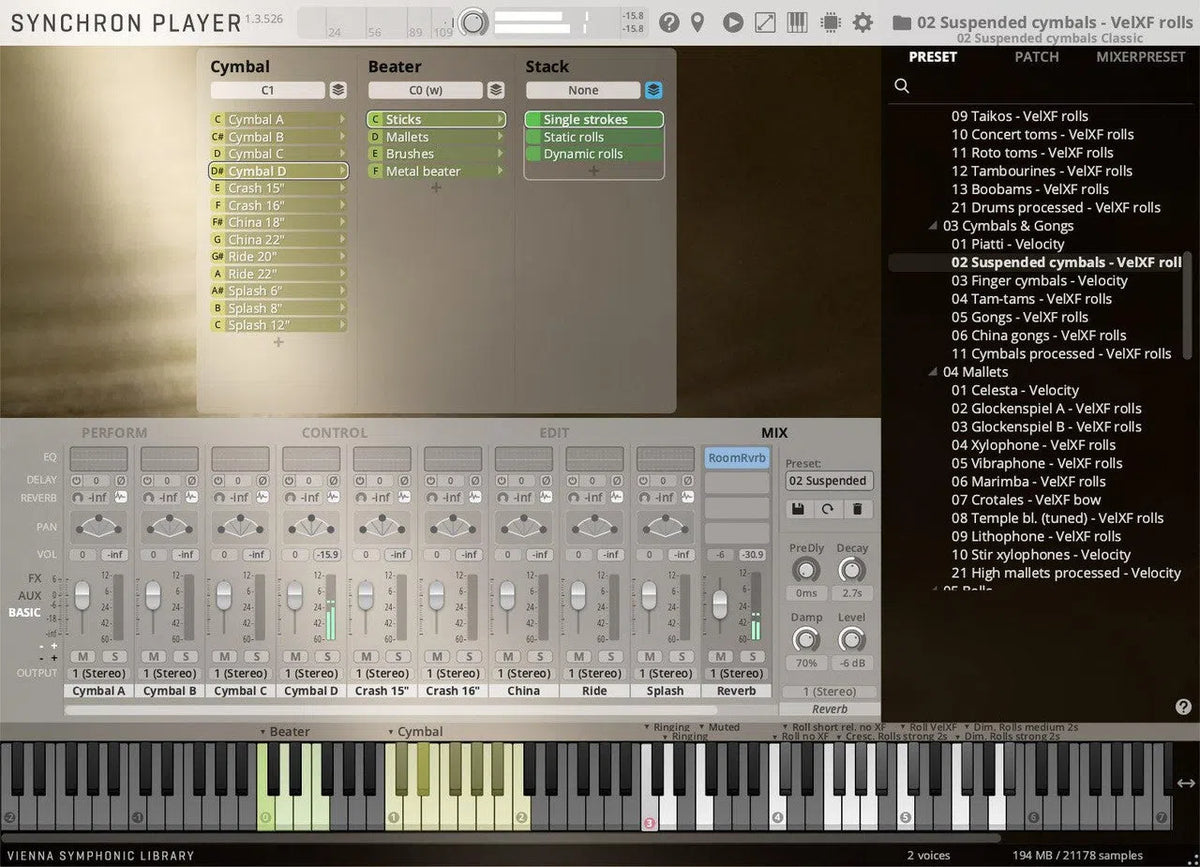Click the blue Stack layers icon
The image size is (1200, 867).
click(653, 90)
